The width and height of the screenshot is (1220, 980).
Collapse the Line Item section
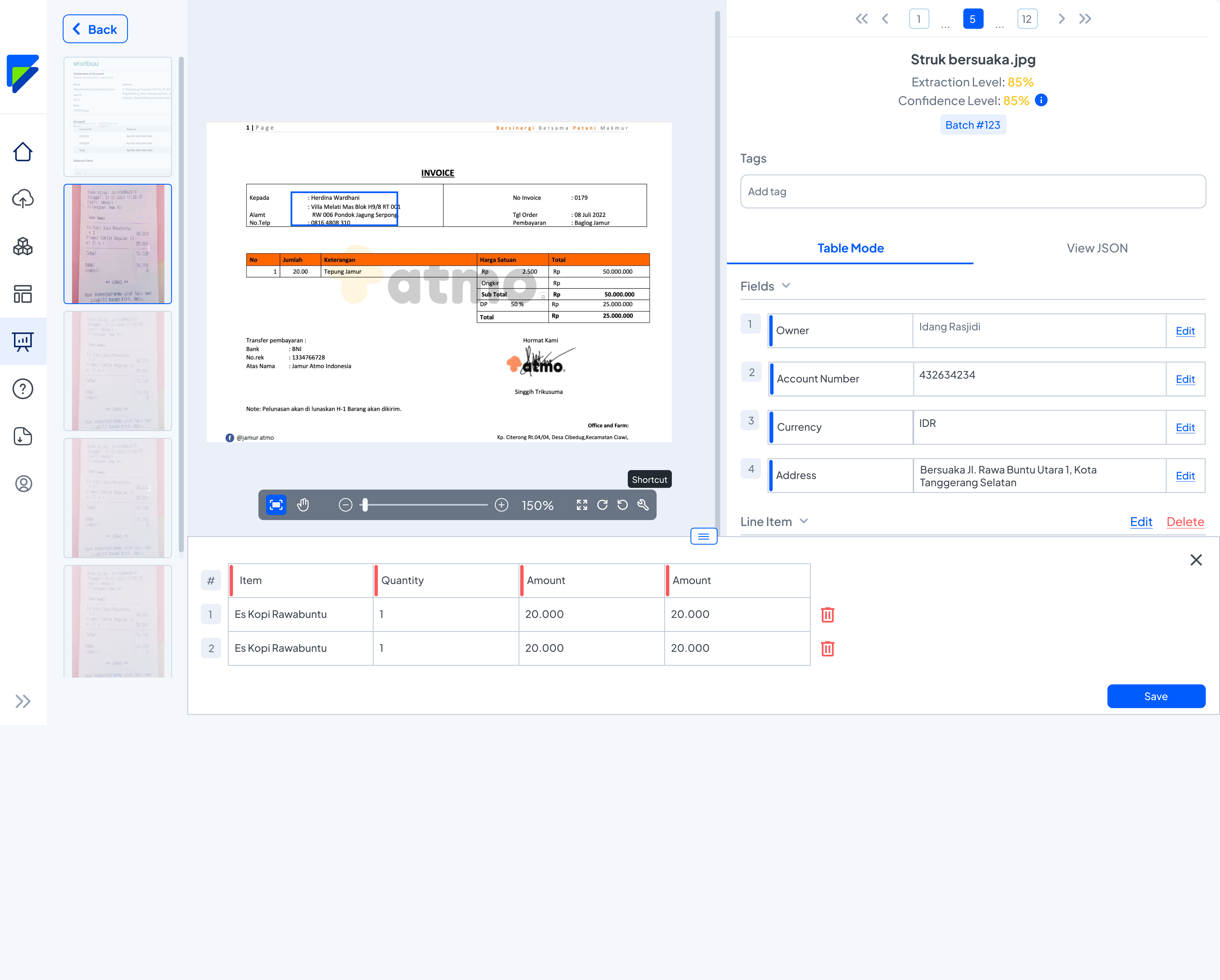804,521
